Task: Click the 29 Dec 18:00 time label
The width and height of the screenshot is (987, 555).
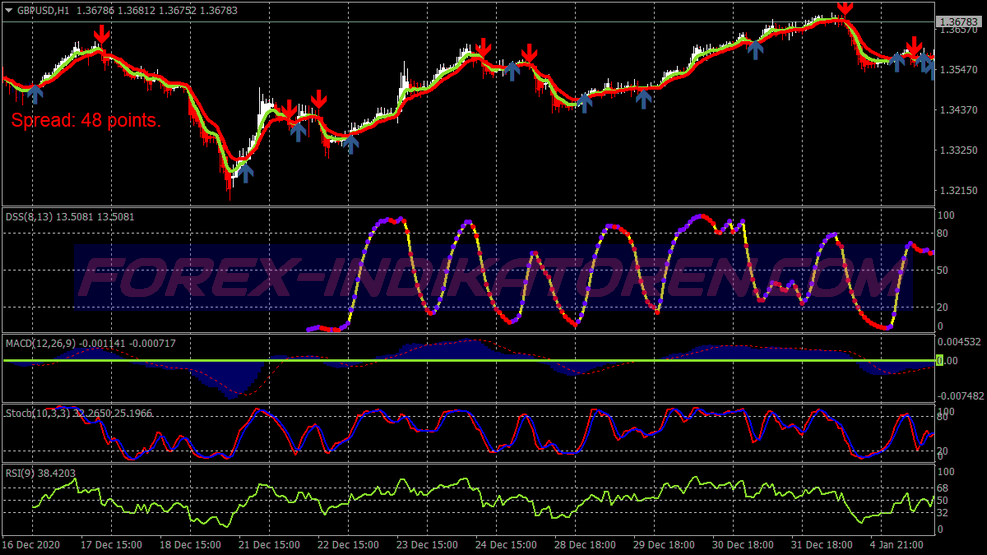Action: pyautogui.click(x=664, y=545)
